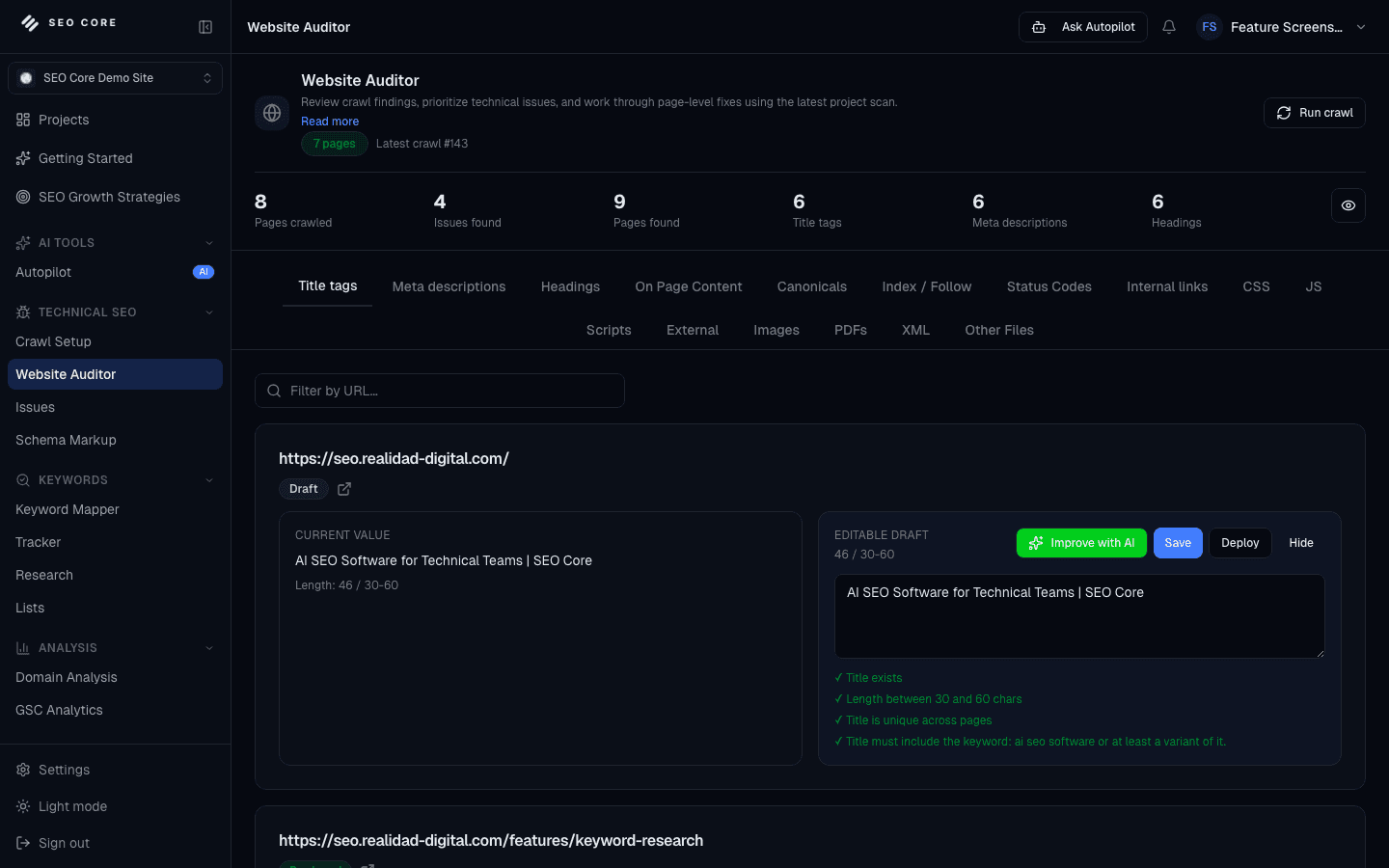Click the Run crawl button
The width and height of the screenshot is (1389, 868).
pos(1315,113)
